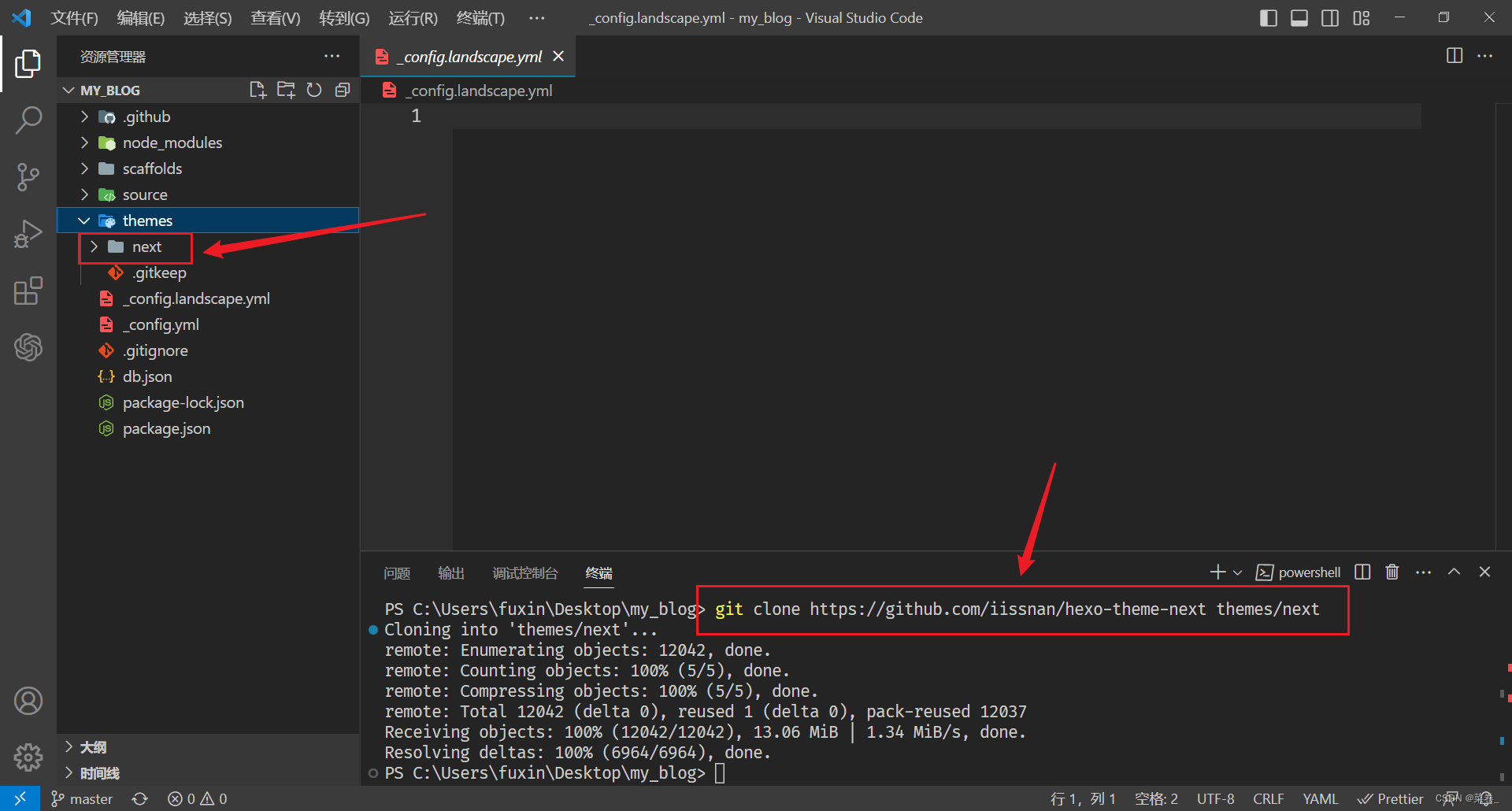Change UTF-8 file encoding
The height and width of the screenshot is (811, 1512).
tap(1216, 798)
